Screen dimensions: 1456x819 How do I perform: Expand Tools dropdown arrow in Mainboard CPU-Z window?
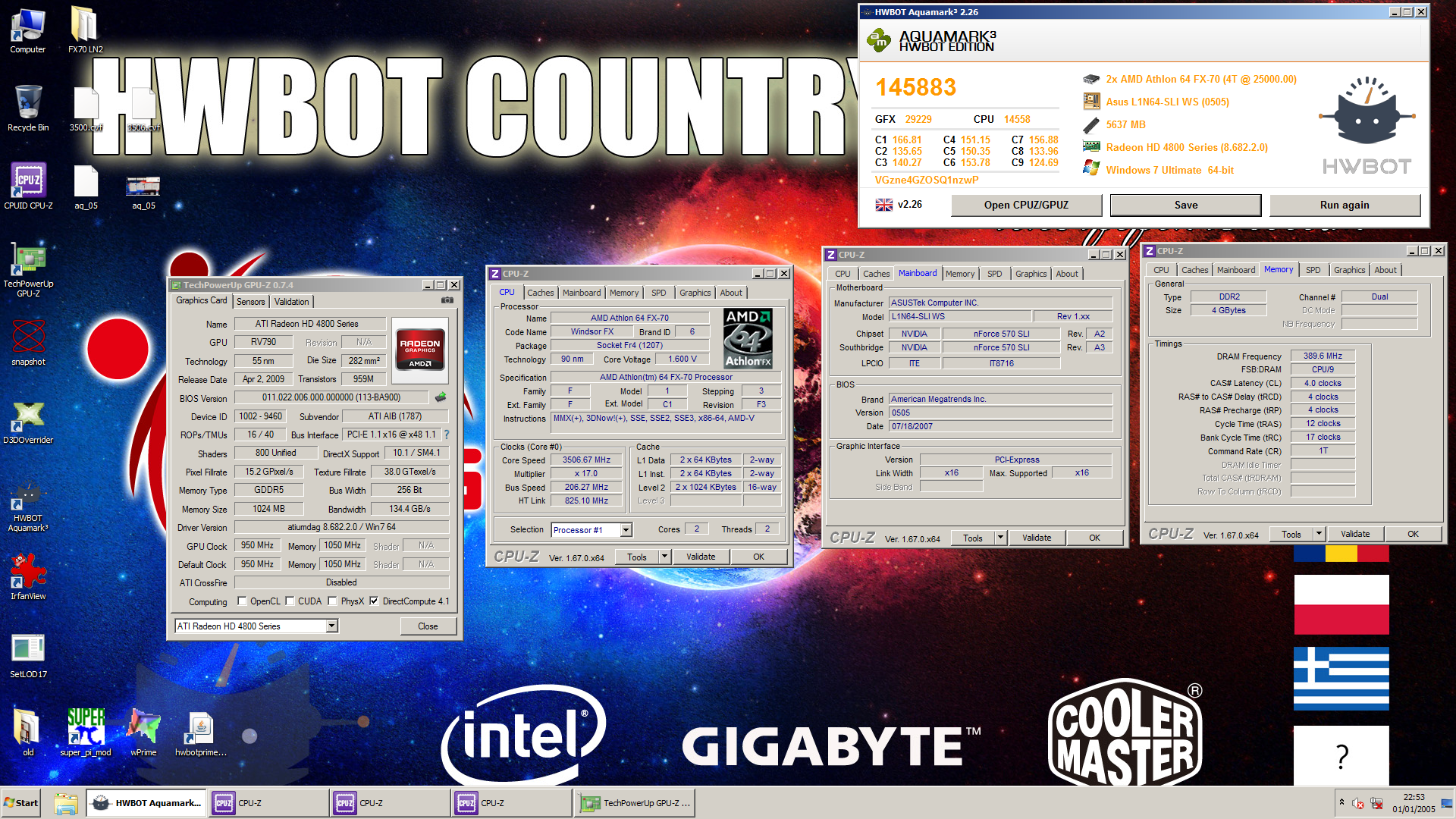[1000, 538]
